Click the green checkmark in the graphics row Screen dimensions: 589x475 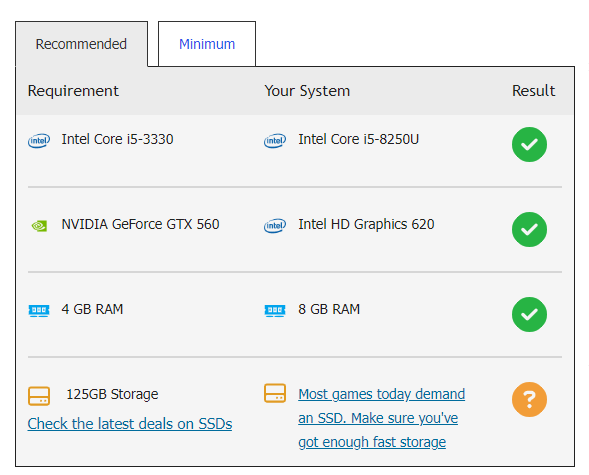pyautogui.click(x=529, y=229)
